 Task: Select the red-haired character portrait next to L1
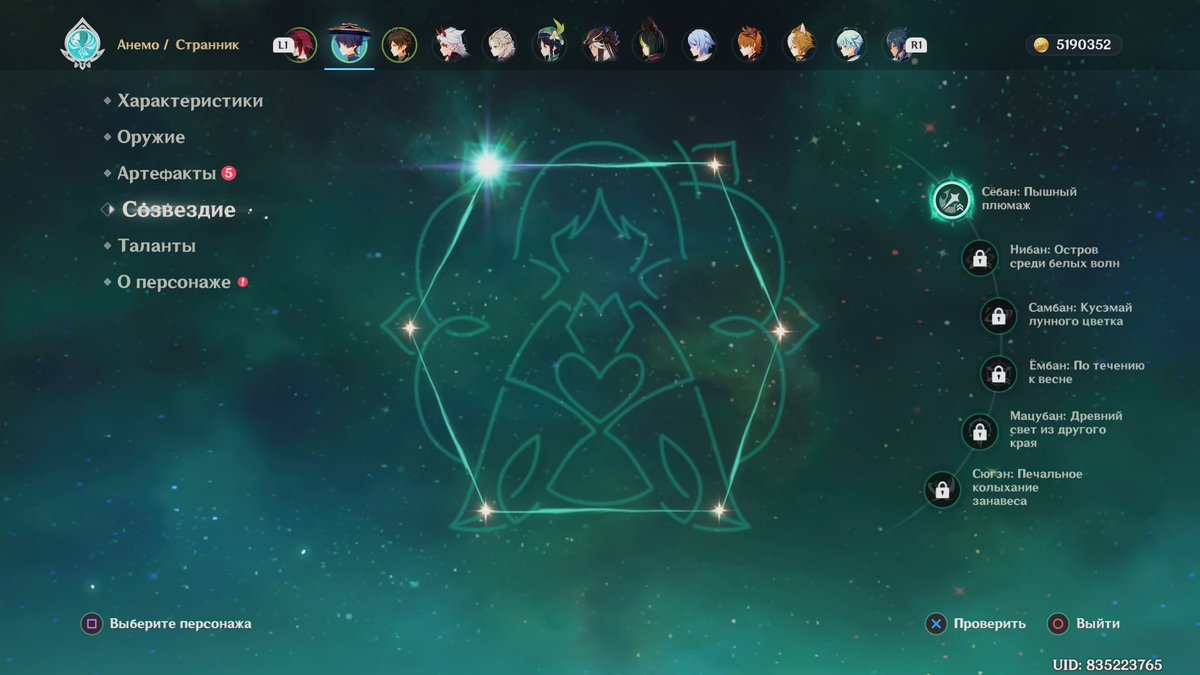pyautogui.click(x=300, y=45)
